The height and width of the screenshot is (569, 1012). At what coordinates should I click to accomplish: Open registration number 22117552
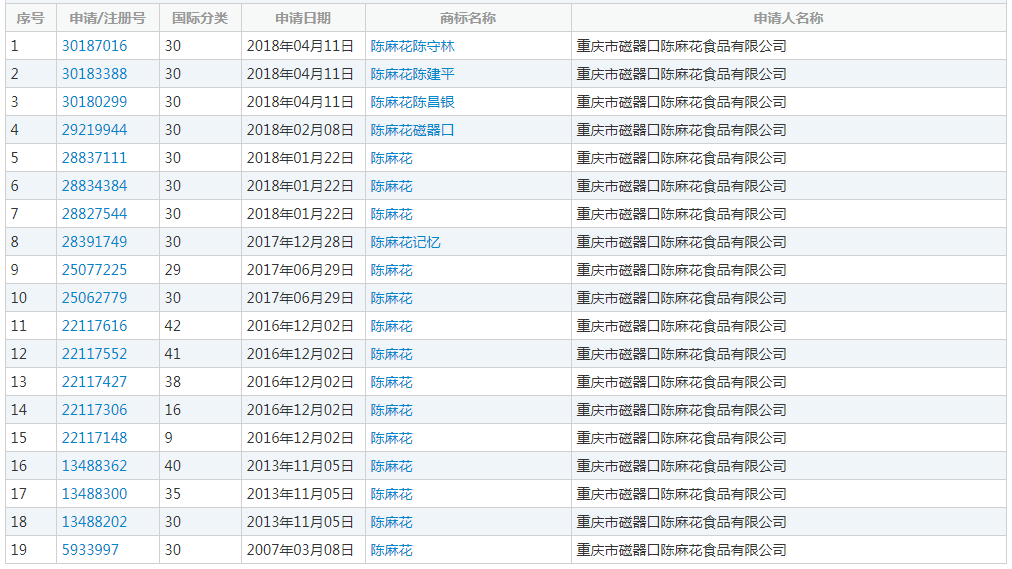tap(94, 354)
